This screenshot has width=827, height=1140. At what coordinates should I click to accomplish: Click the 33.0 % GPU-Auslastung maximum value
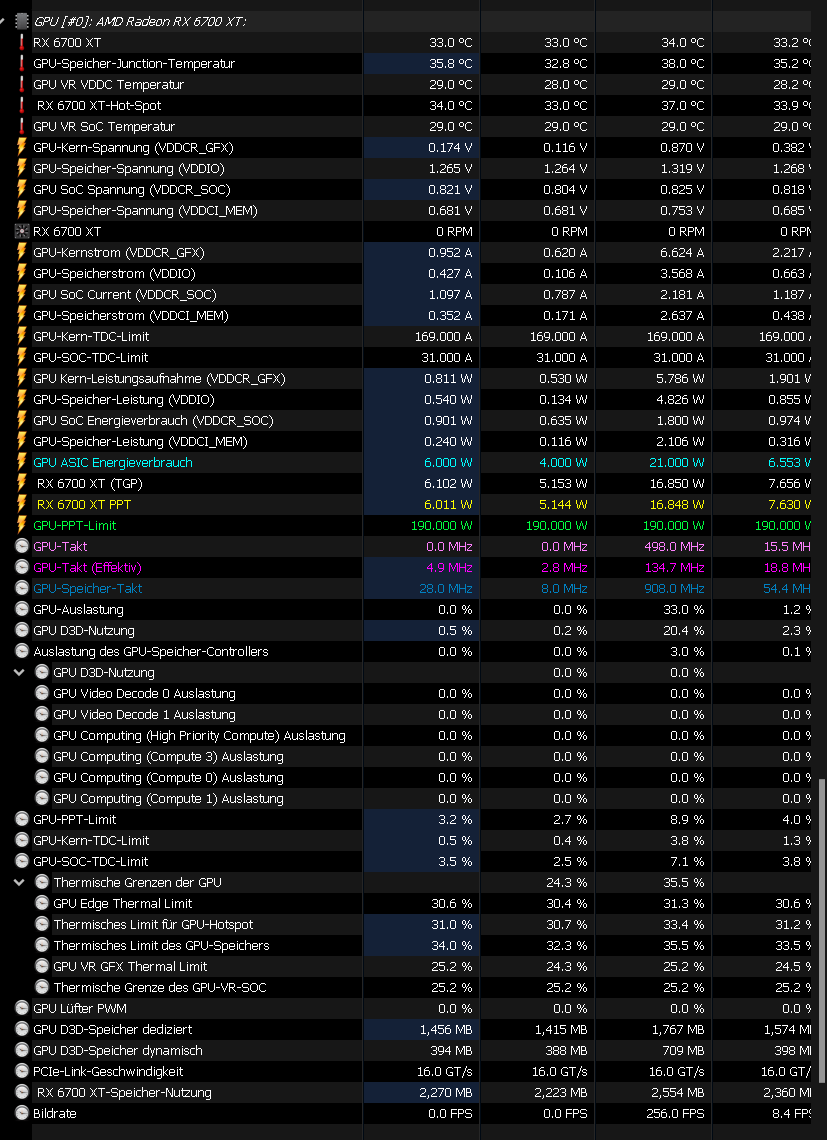tap(684, 610)
